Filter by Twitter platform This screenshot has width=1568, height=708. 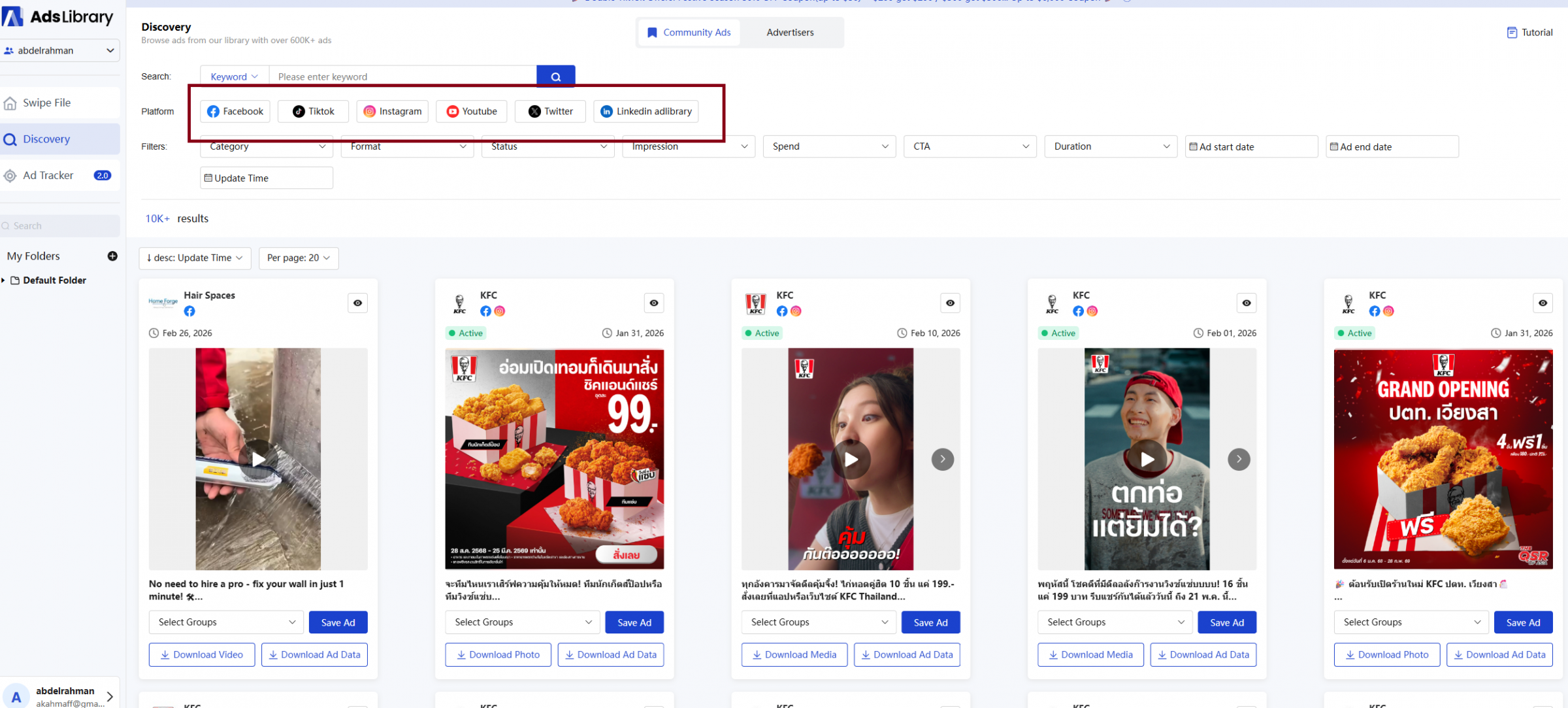550,111
